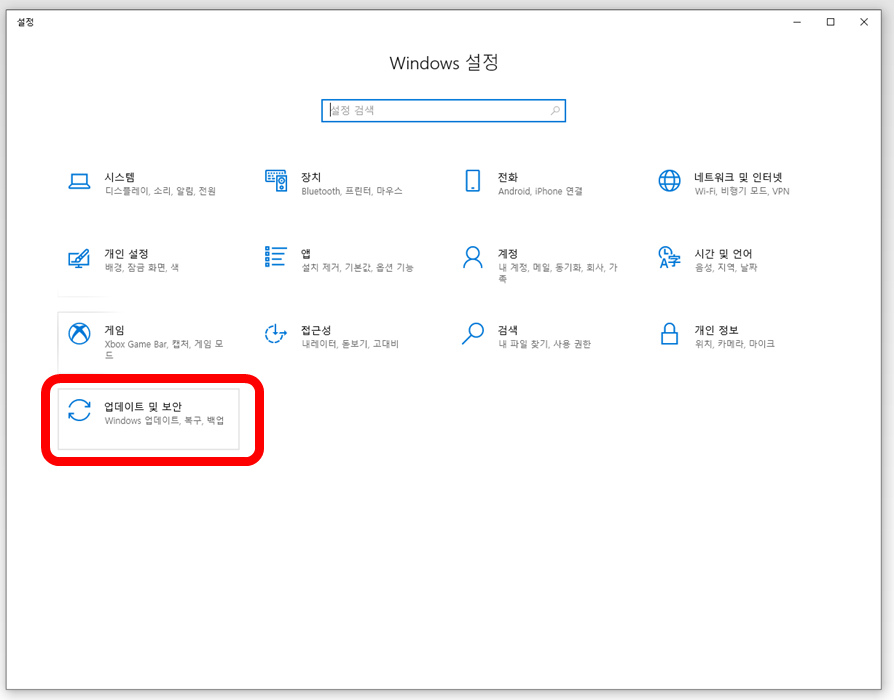Click '내 파일 찾기, 사용 권한' description
The height and width of the screenshot is (700, 894).
coord(544,344)
